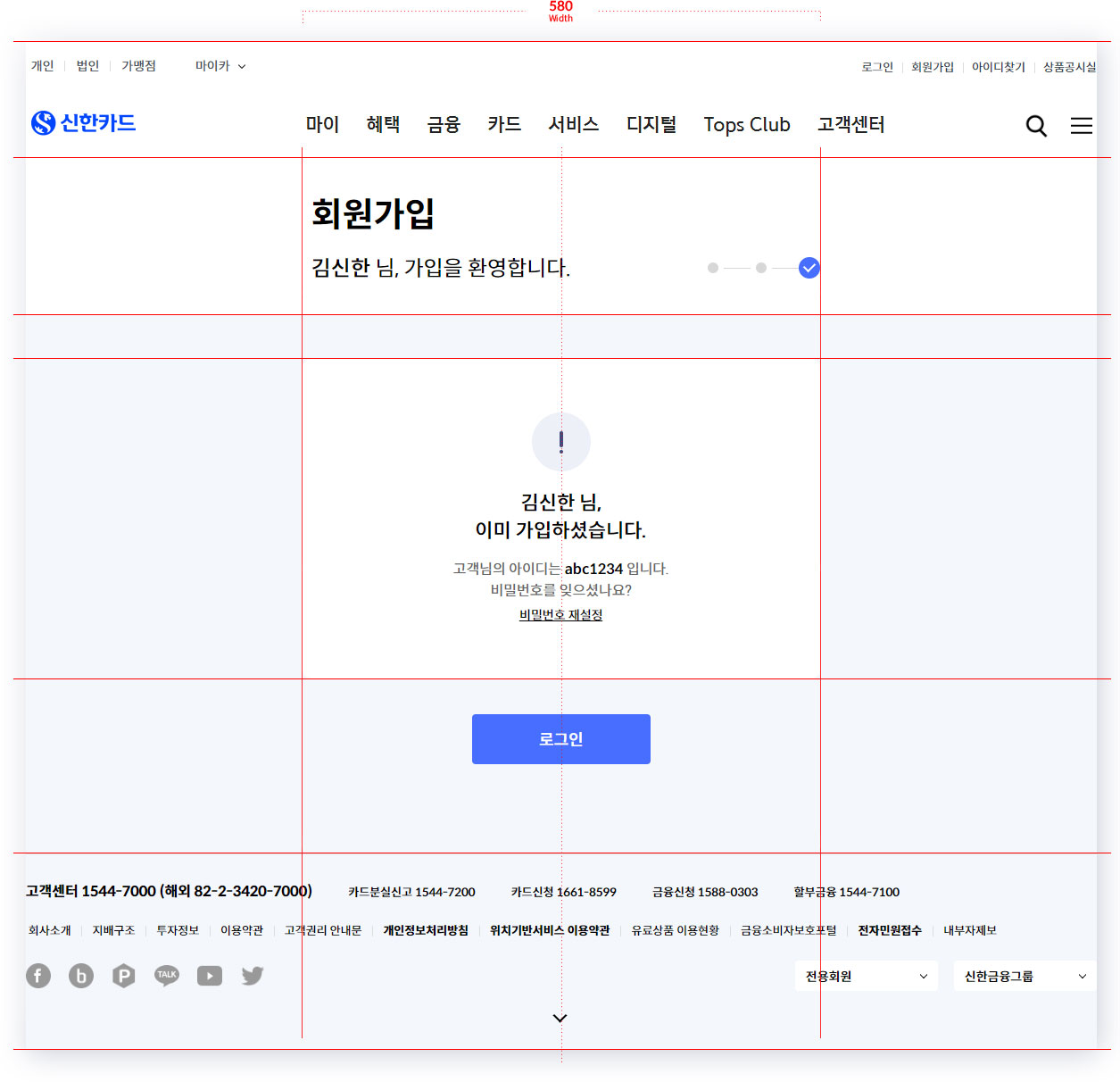Select the 가맹점 tab
Viewport: 1120px width, 1082px height.
(x=138, y=66)
